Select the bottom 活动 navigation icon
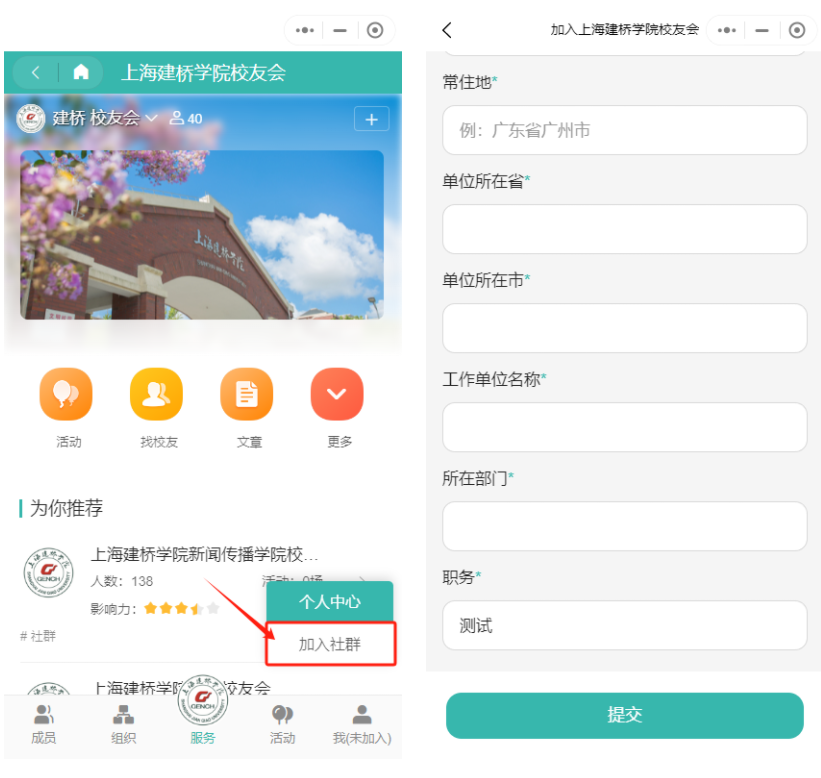Screen dimensions: 821x778 click(x=282, y=716)
